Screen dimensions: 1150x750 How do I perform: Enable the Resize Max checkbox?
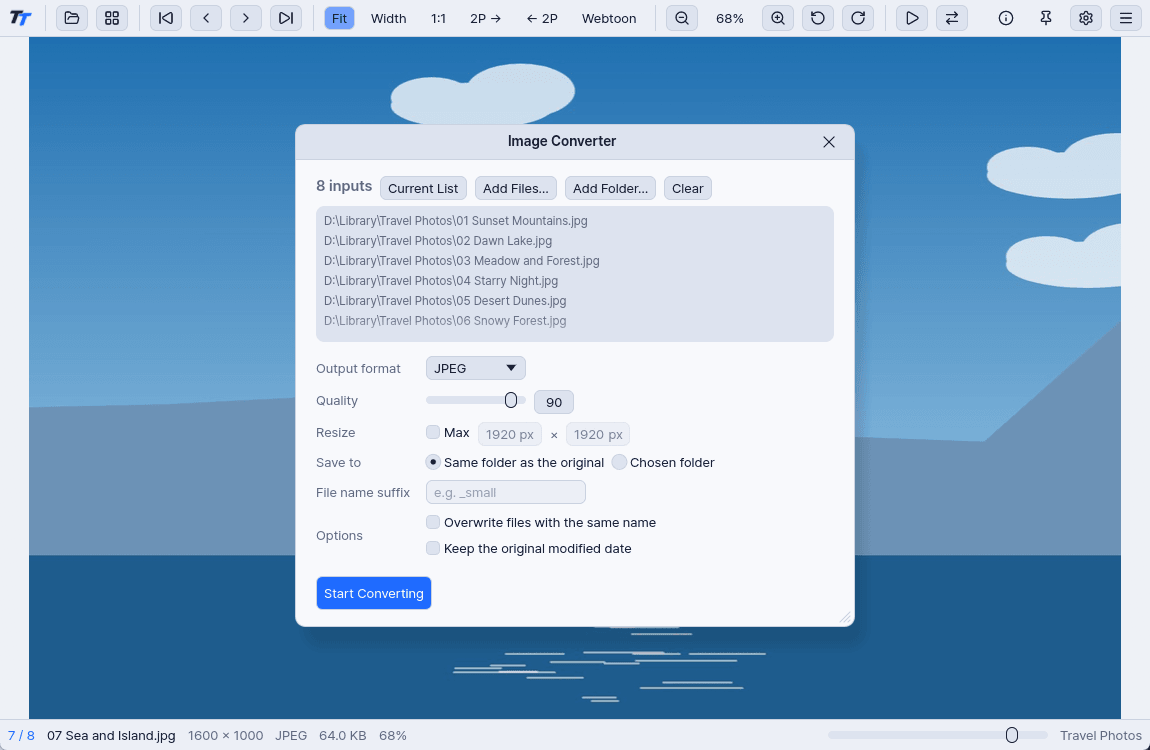point(433,433)
